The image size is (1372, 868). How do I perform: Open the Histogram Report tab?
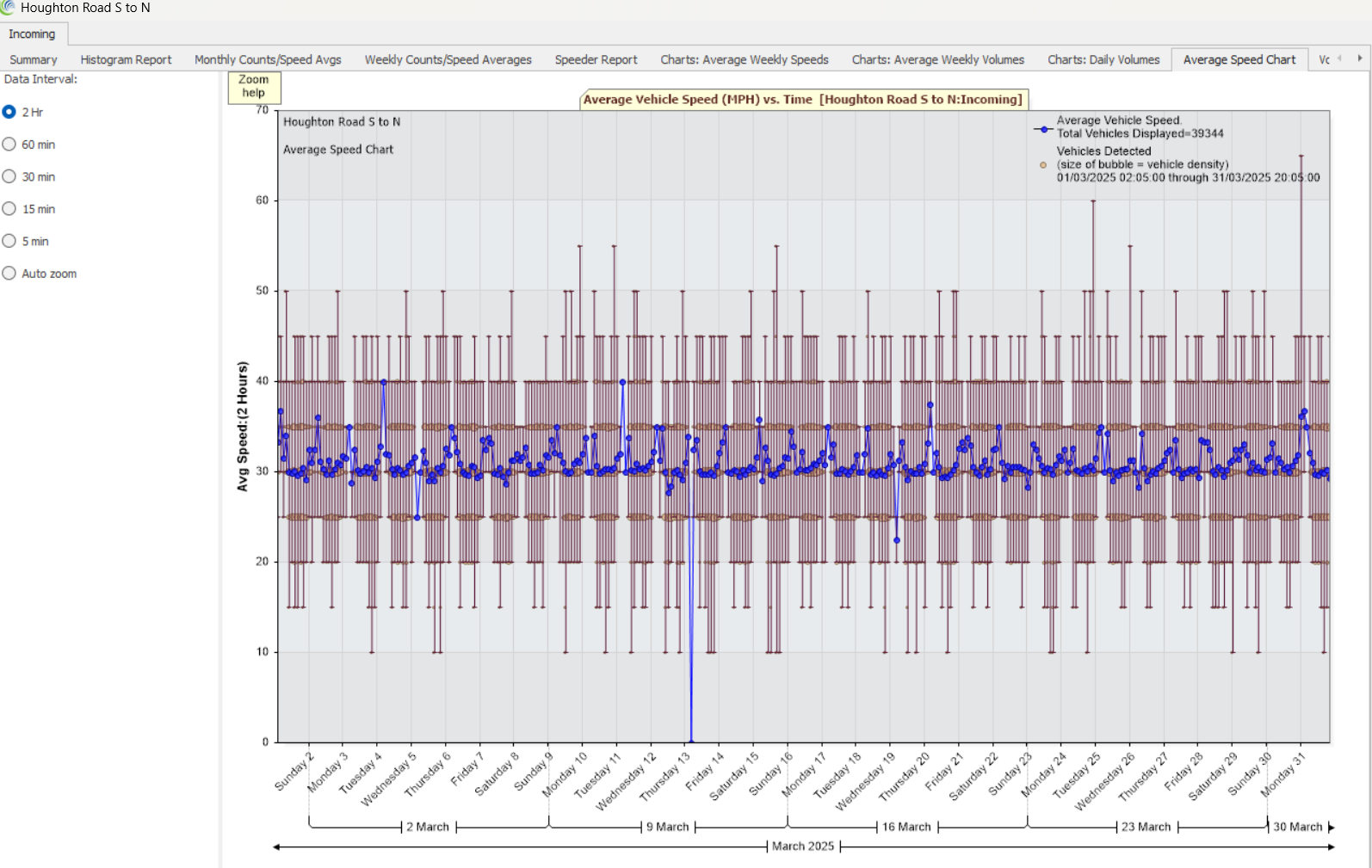point(126,59)
